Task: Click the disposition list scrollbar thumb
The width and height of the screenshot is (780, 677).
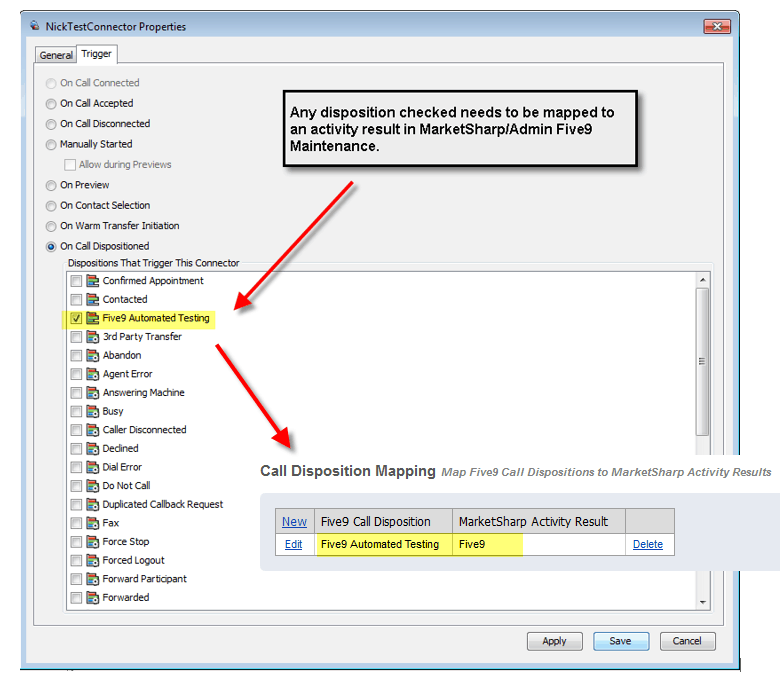Action: [702, 362]
